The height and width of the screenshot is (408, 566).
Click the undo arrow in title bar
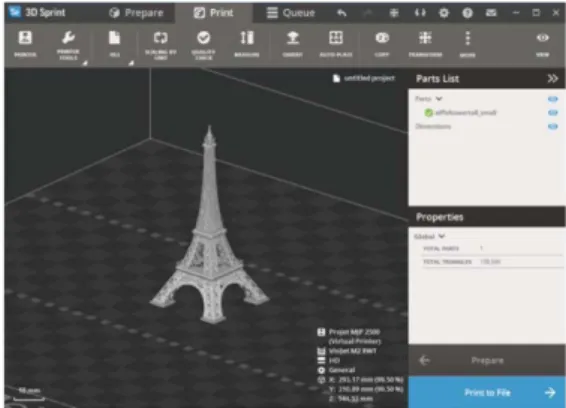click(x=341, y=13)
